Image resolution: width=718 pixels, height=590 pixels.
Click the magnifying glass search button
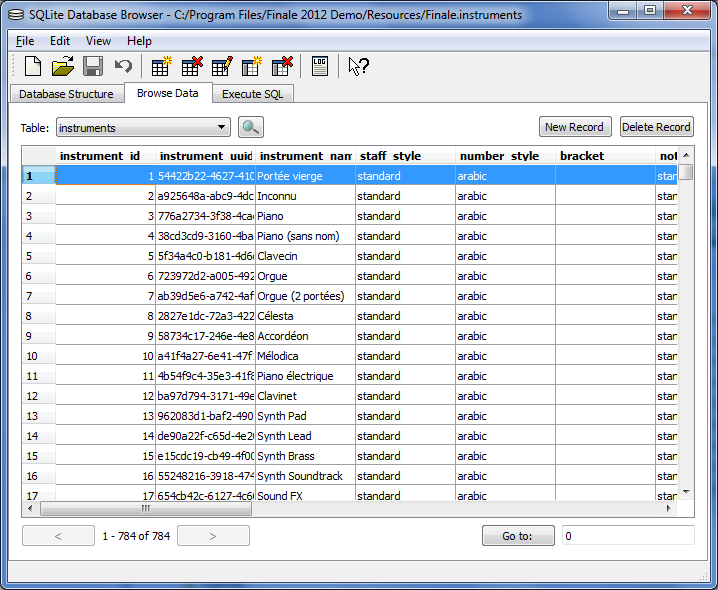coord(250,127)
